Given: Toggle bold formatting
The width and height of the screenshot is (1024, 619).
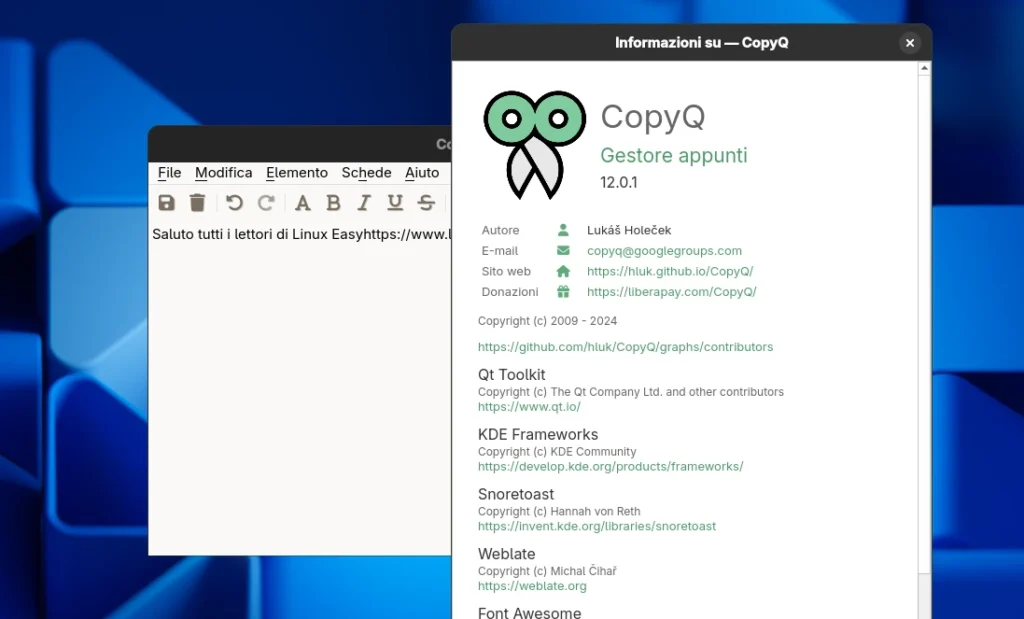Looking at the screenshot, I should point(332,202).
